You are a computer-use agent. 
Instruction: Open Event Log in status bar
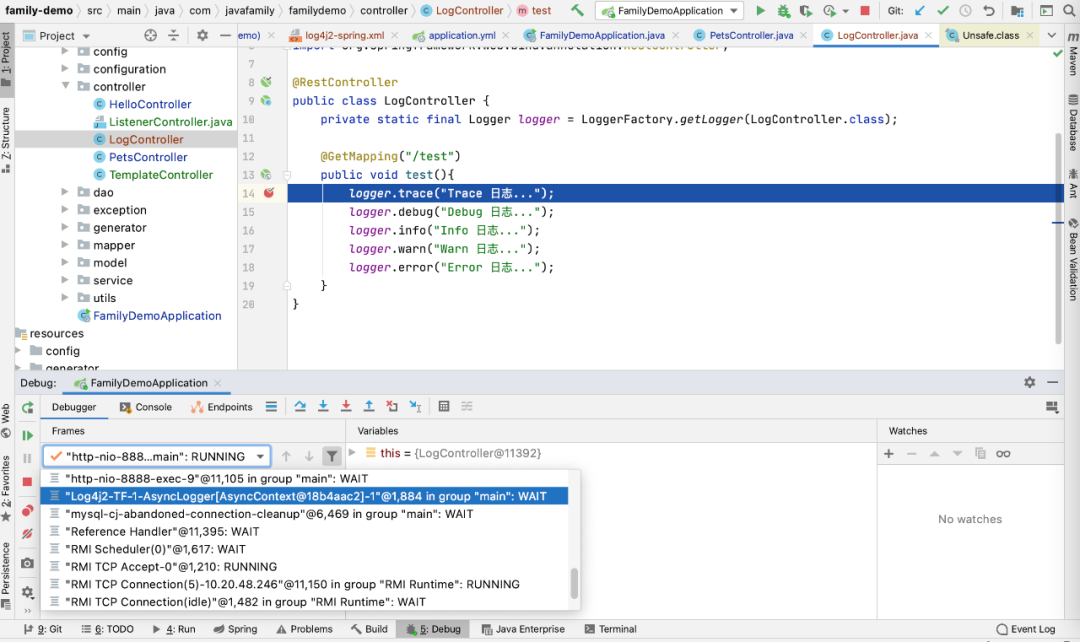(1025, 629)
